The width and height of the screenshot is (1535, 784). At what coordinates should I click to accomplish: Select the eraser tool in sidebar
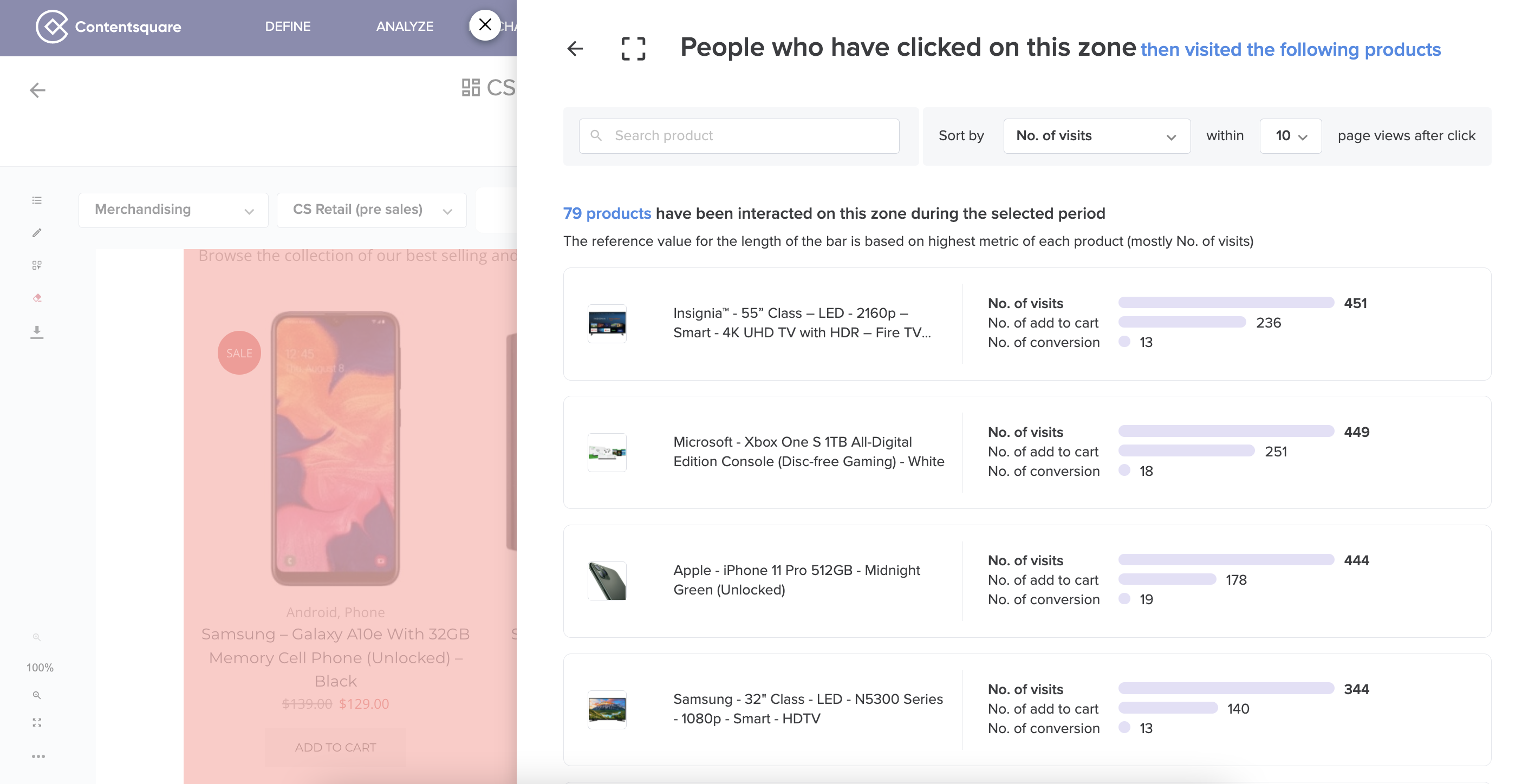37,298
